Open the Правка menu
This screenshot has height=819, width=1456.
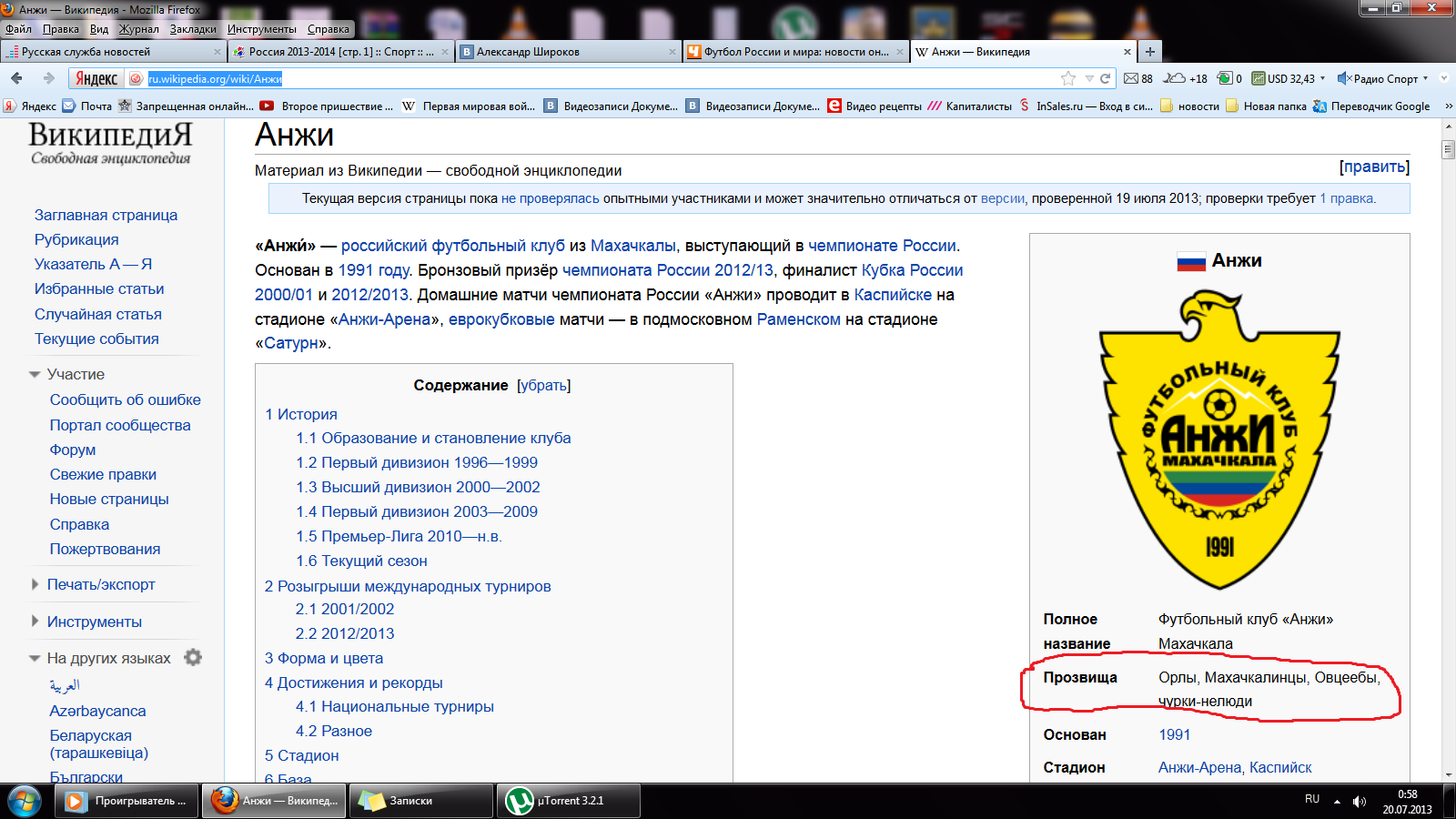pyautogui.click(x=61, y=29)
